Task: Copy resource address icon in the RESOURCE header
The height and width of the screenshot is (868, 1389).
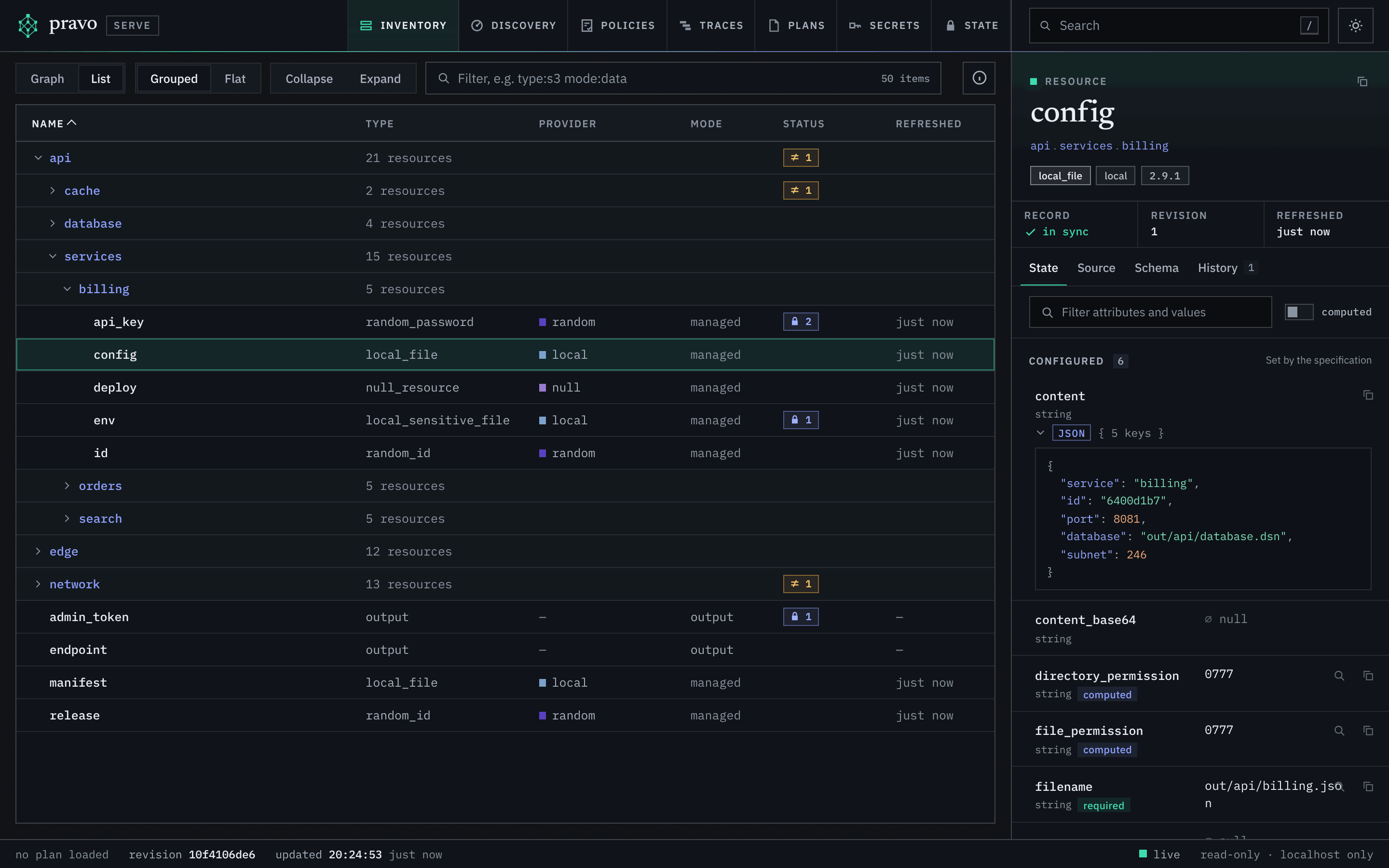Action: pos(1362,81)
